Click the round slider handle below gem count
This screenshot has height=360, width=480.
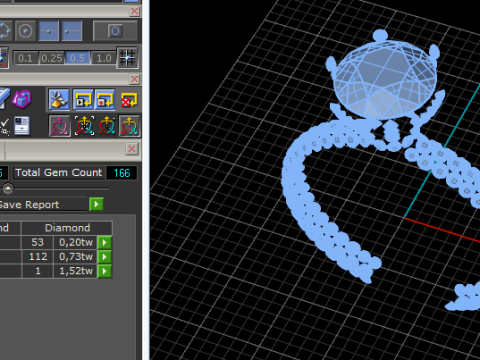pyautogui.click(x=8, y=189)
